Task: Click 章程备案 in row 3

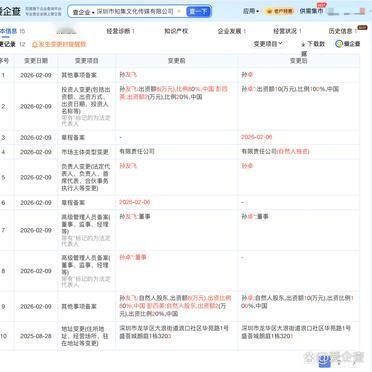Action: click(73, 137)
